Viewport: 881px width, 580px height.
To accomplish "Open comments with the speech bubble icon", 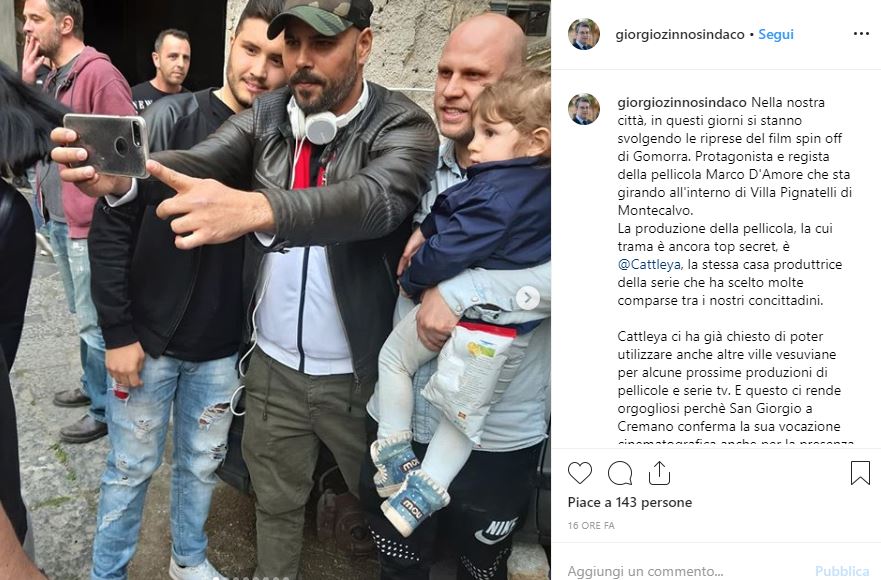I will point(620,473).
